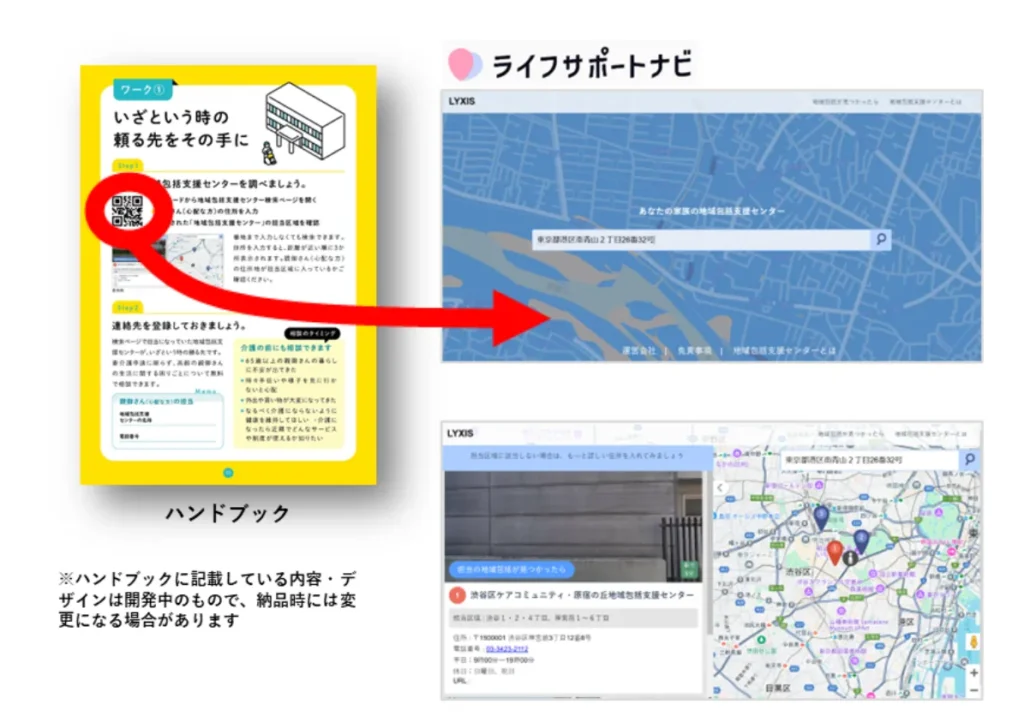Select the red map pin marker

[x=834, y=551]
